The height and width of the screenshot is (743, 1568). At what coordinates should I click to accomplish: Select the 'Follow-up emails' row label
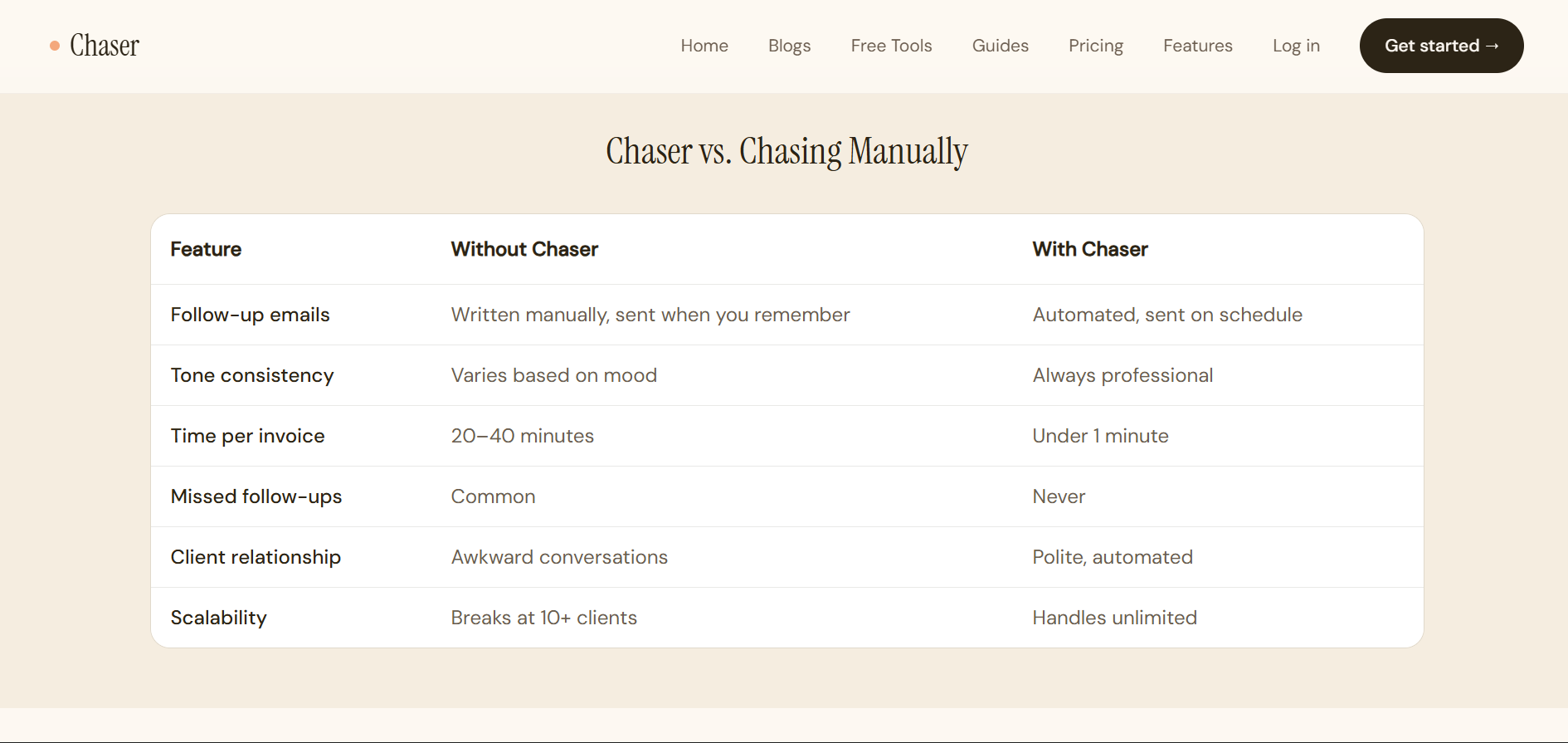250,315
